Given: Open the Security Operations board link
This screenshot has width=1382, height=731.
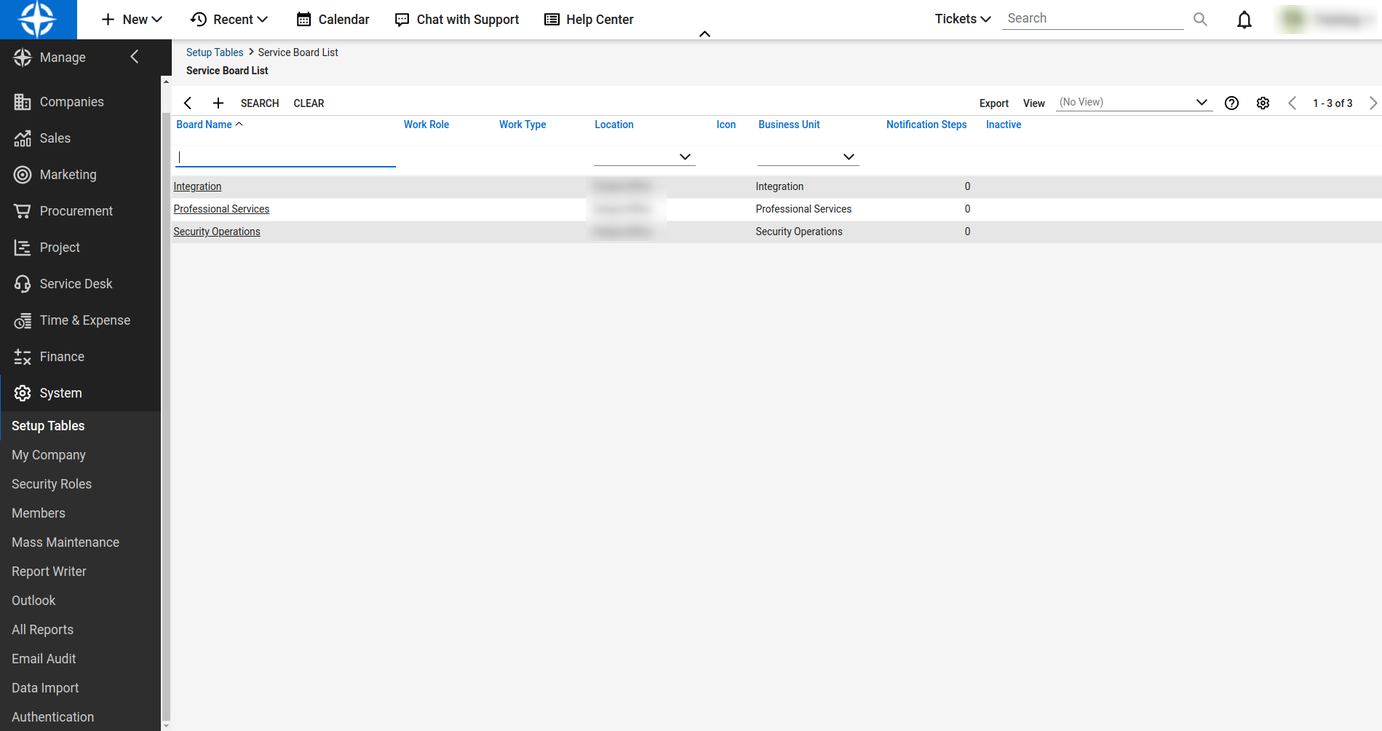Looking at the screenshot, I should tap(217, 232).
